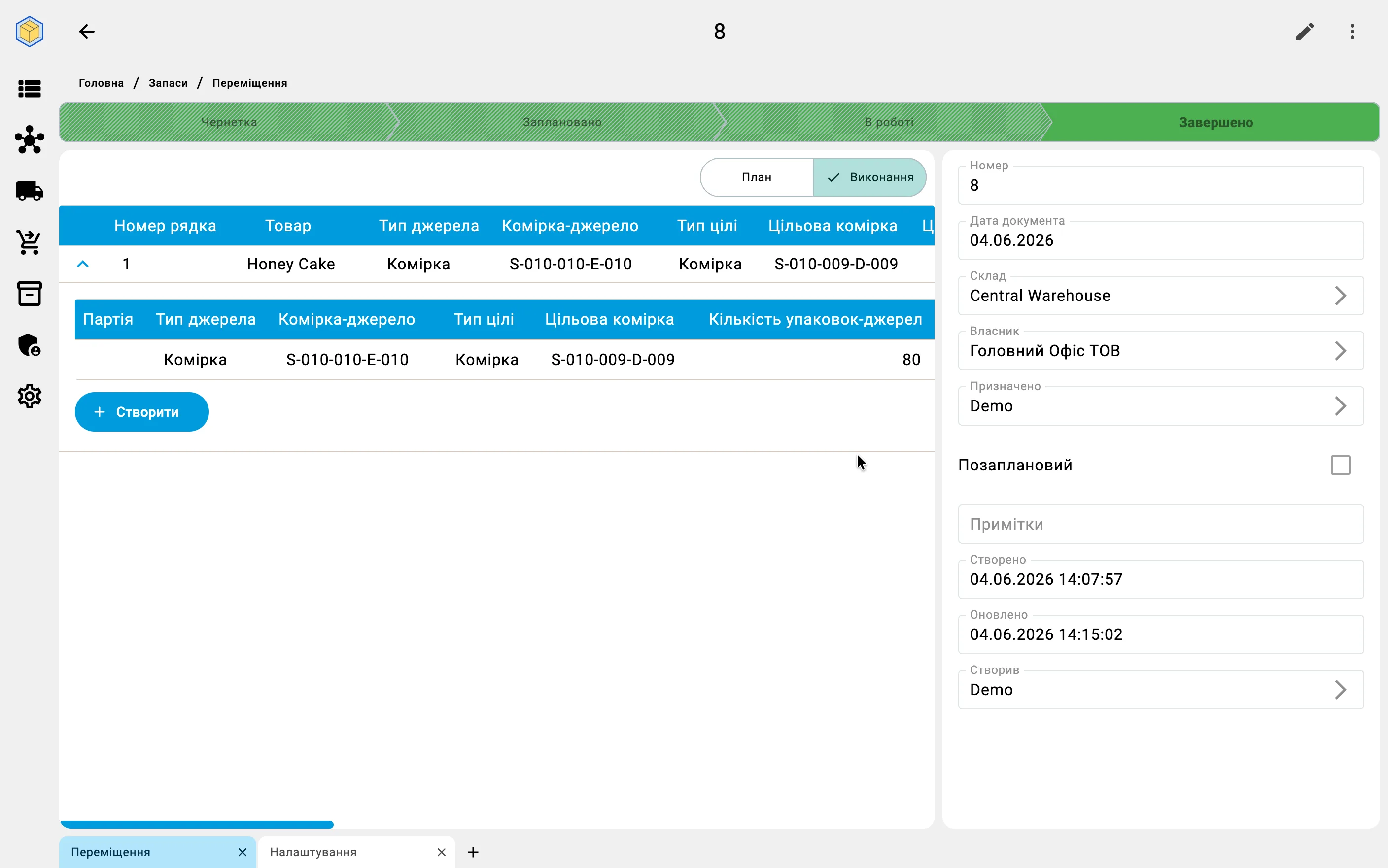Open the shield user sidebar icon
This screenshot has height=868, width=1388.
click(x=29, y=345)
